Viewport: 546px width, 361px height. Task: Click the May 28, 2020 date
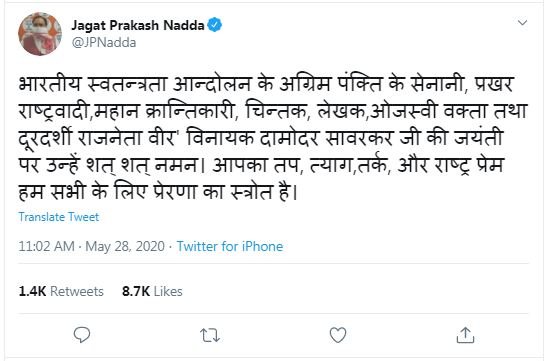tap(125, 246)
